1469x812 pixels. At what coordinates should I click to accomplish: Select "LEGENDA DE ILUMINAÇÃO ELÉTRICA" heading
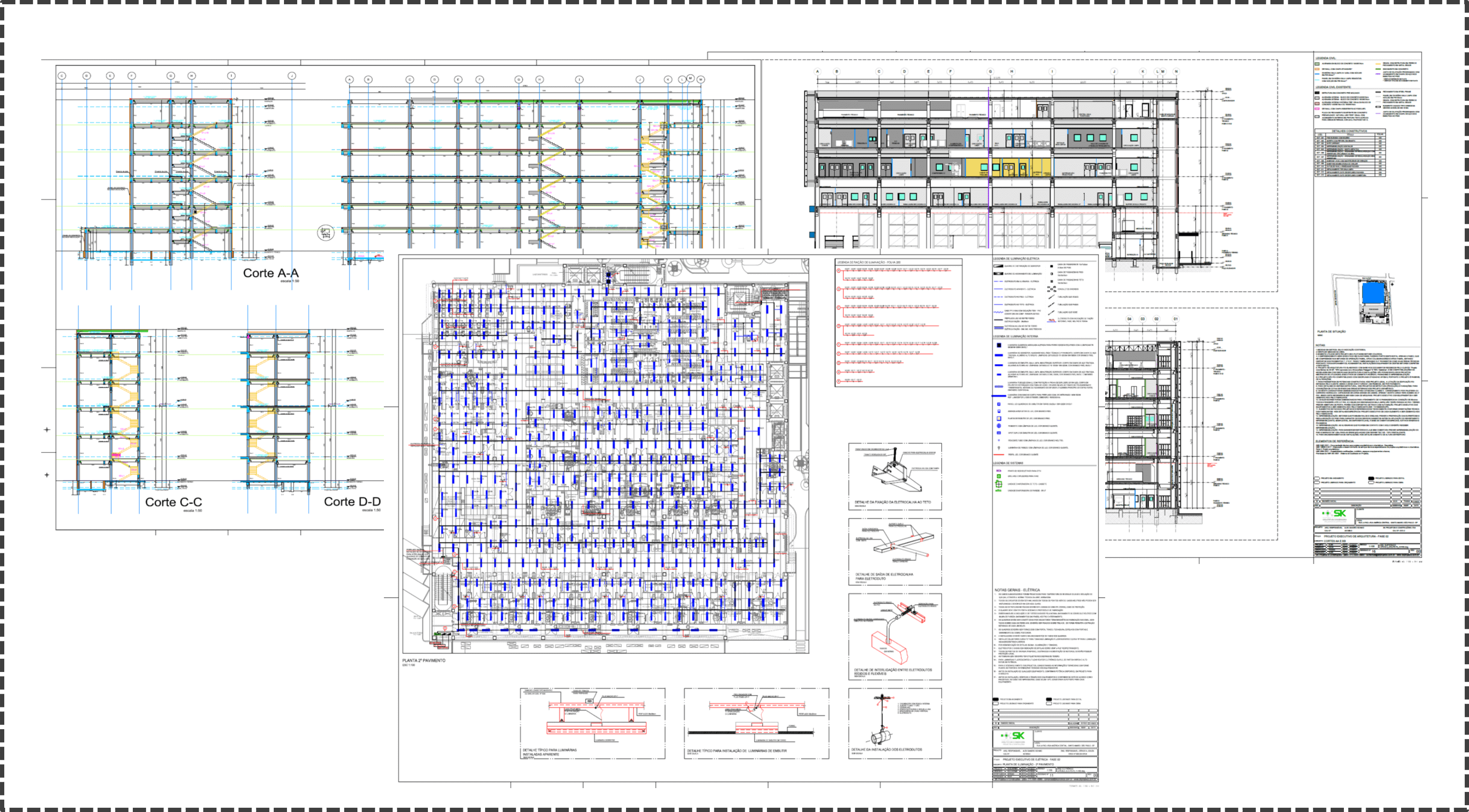coord(1016,258)
